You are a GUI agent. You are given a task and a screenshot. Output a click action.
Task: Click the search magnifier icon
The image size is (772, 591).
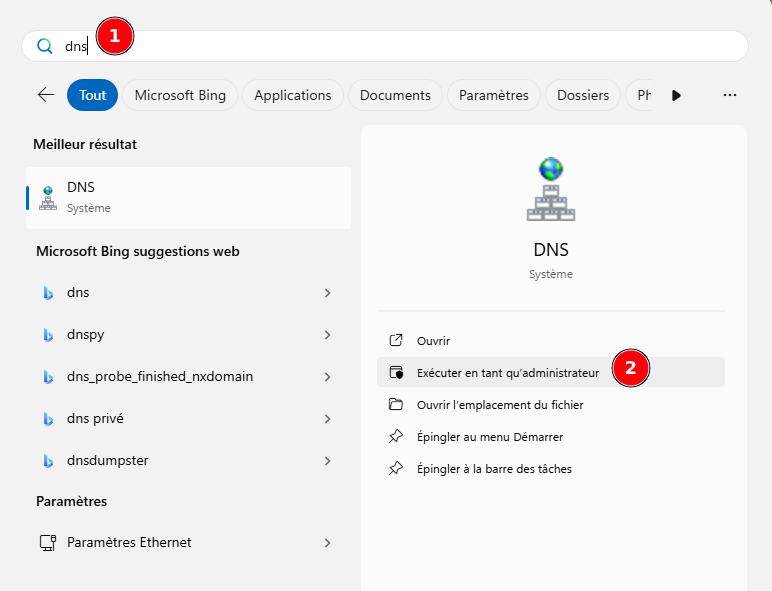point(45,46)
